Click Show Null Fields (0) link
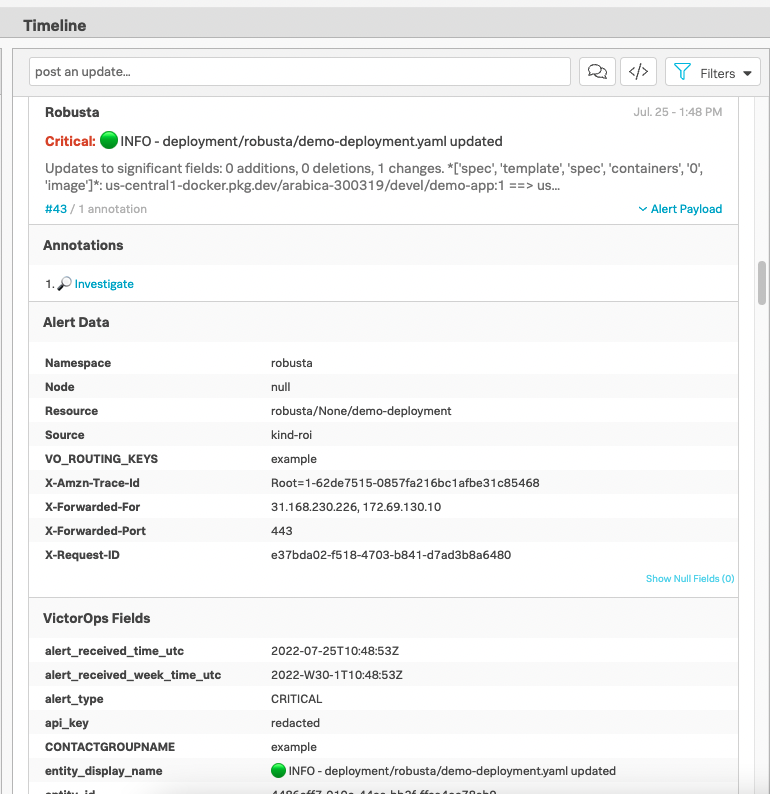This screenshot has height=794, width=770. point(689,579)
